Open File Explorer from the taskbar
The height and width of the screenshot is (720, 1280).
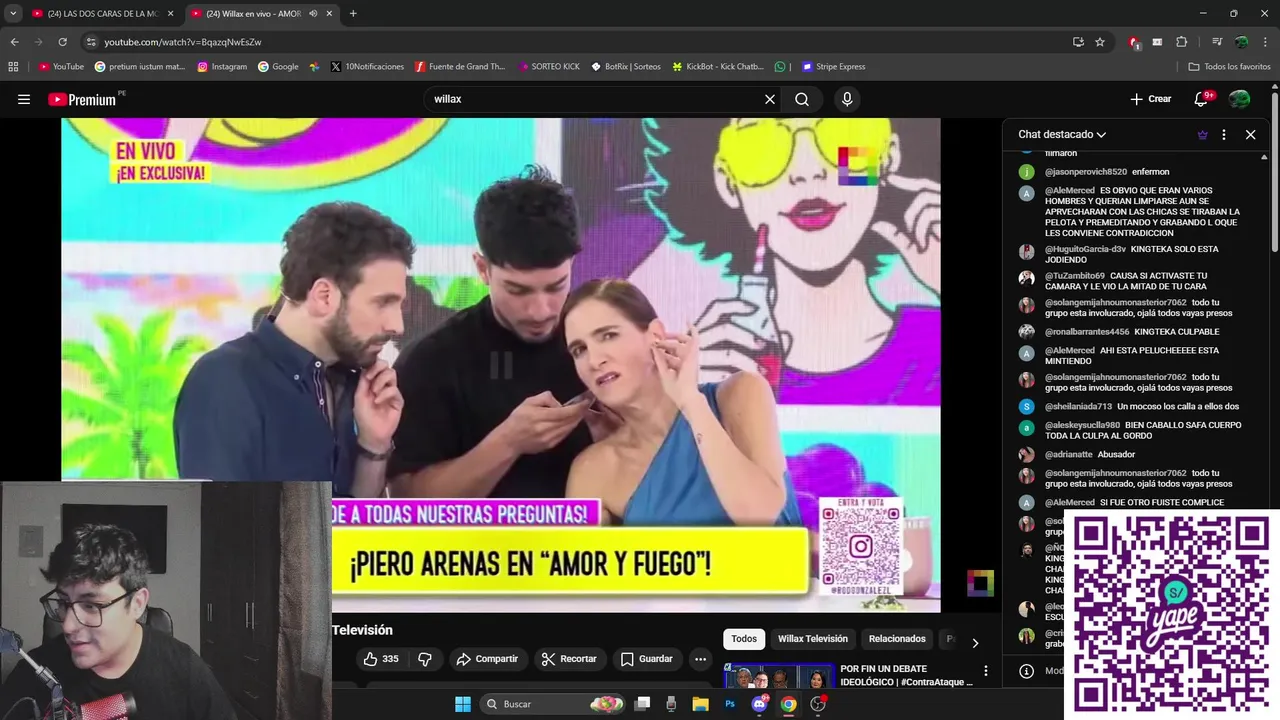point(701,704)
